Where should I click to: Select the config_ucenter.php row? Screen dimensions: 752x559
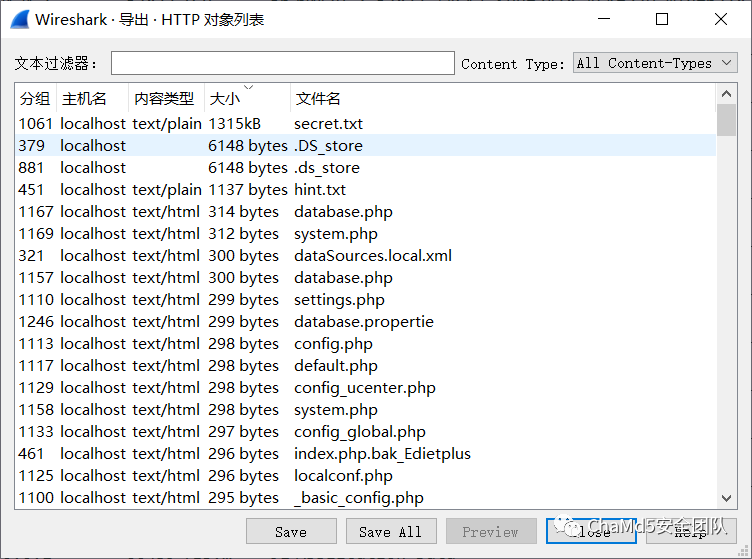point(365,388)
